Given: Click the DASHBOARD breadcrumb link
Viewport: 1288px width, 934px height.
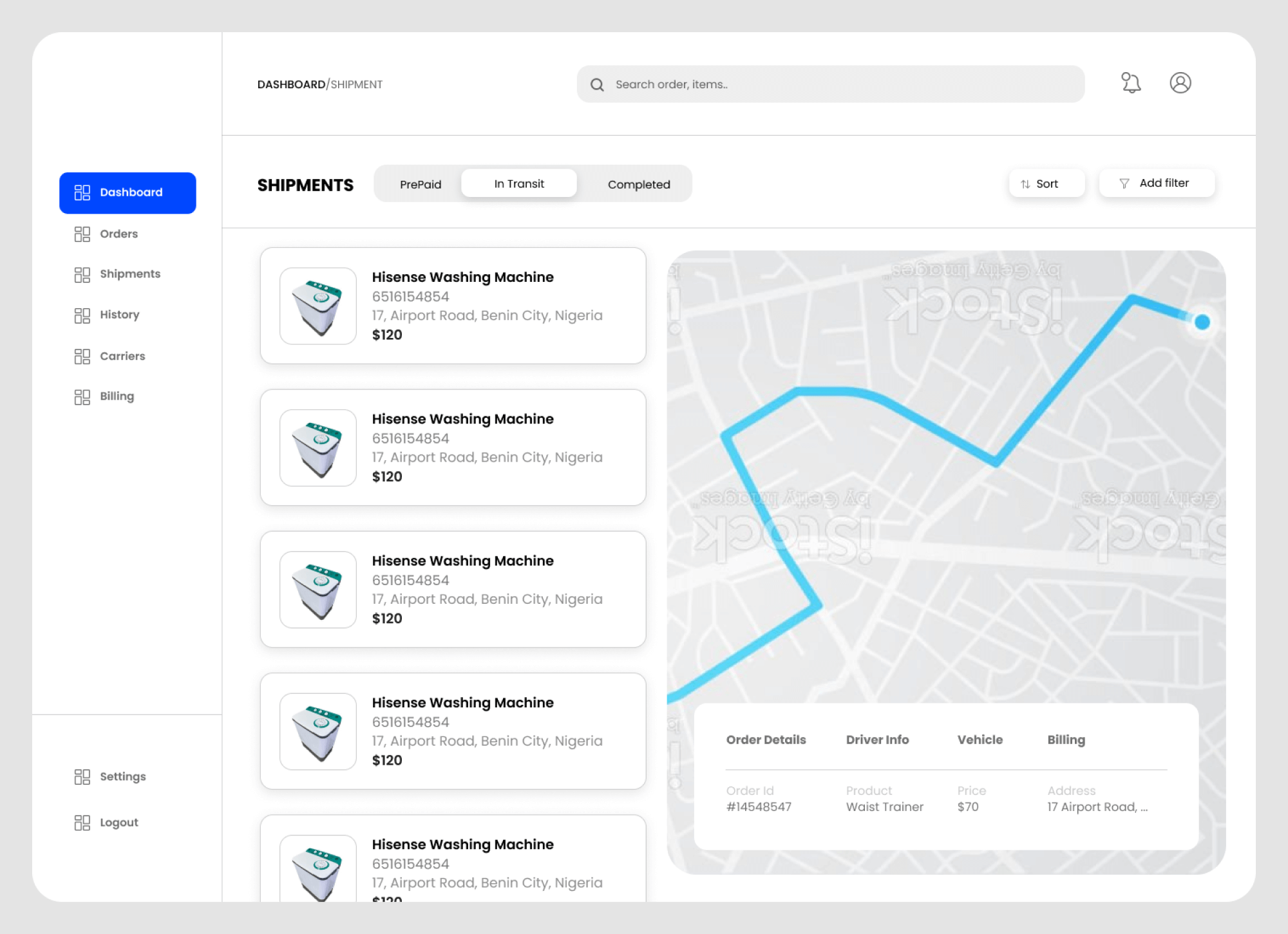Looking at the screenshot, I should pos(291,84).
